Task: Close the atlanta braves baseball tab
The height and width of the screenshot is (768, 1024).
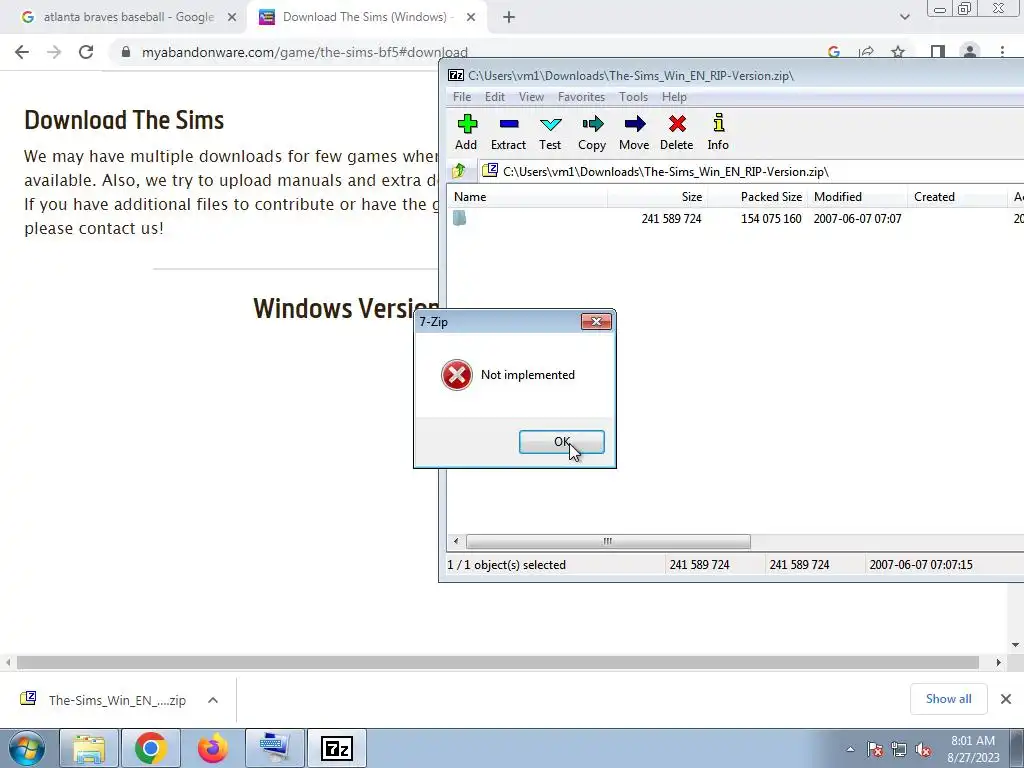Action: [232, 18]
